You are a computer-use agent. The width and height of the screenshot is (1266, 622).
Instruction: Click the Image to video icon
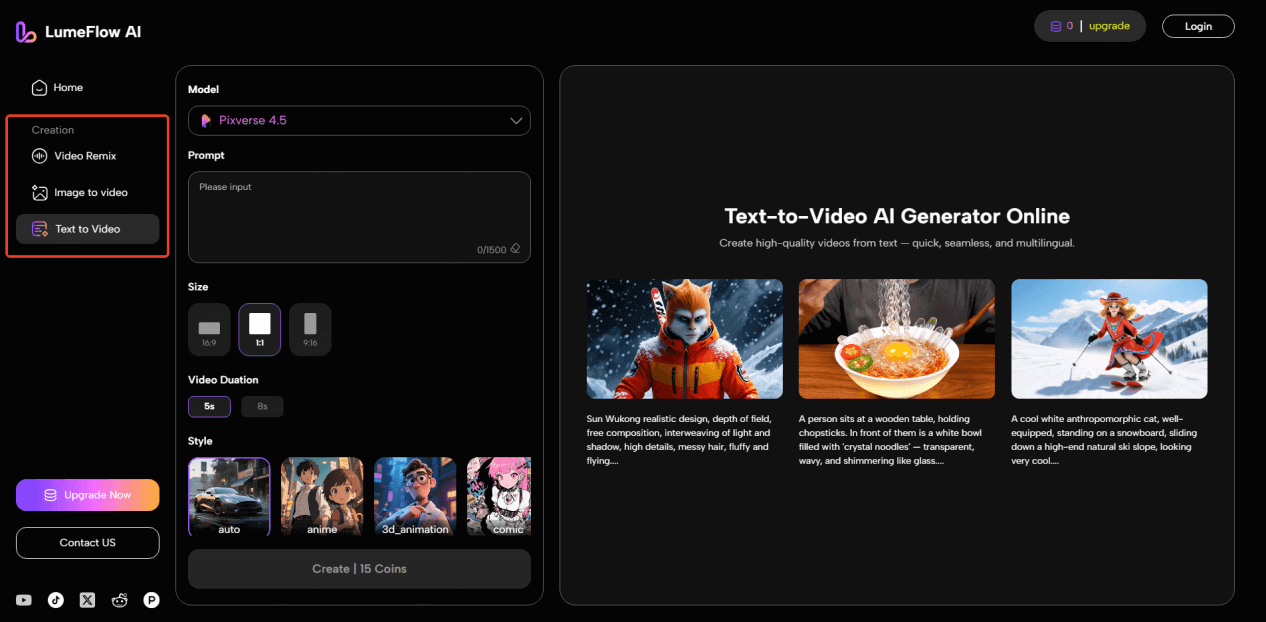coord(40,193)
